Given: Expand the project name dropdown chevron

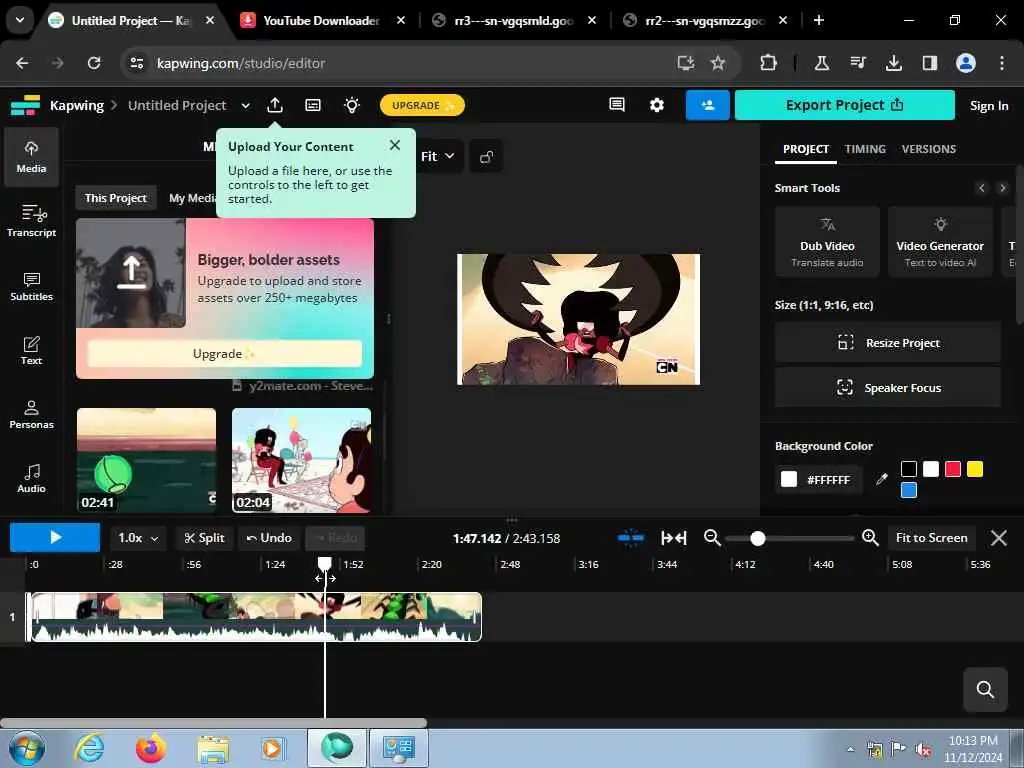Looking at the screenshot, I should (246, 105).
